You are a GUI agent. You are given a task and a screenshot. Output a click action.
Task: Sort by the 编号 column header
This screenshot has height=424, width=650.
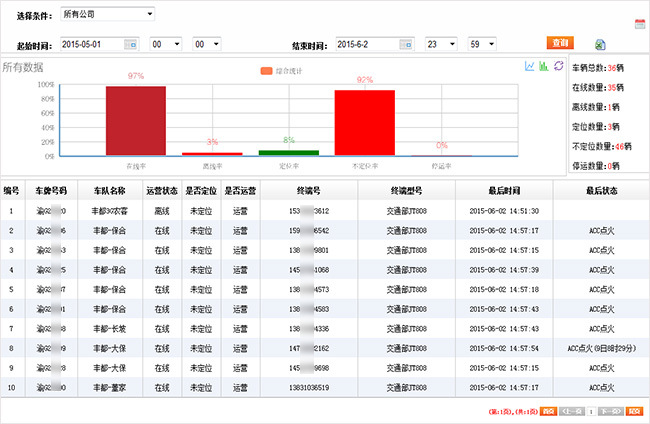point(12,191)
